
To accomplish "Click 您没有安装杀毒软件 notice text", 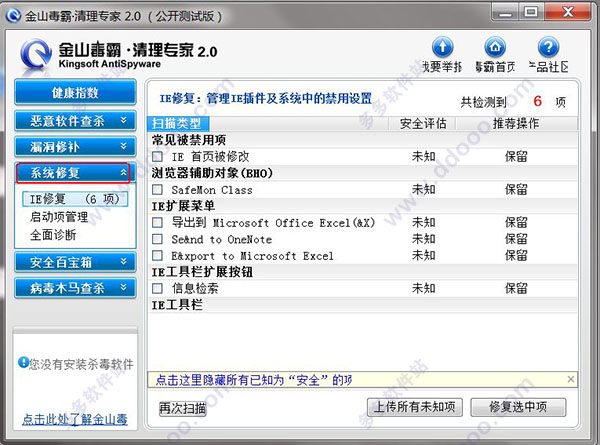I will (81, 364).
